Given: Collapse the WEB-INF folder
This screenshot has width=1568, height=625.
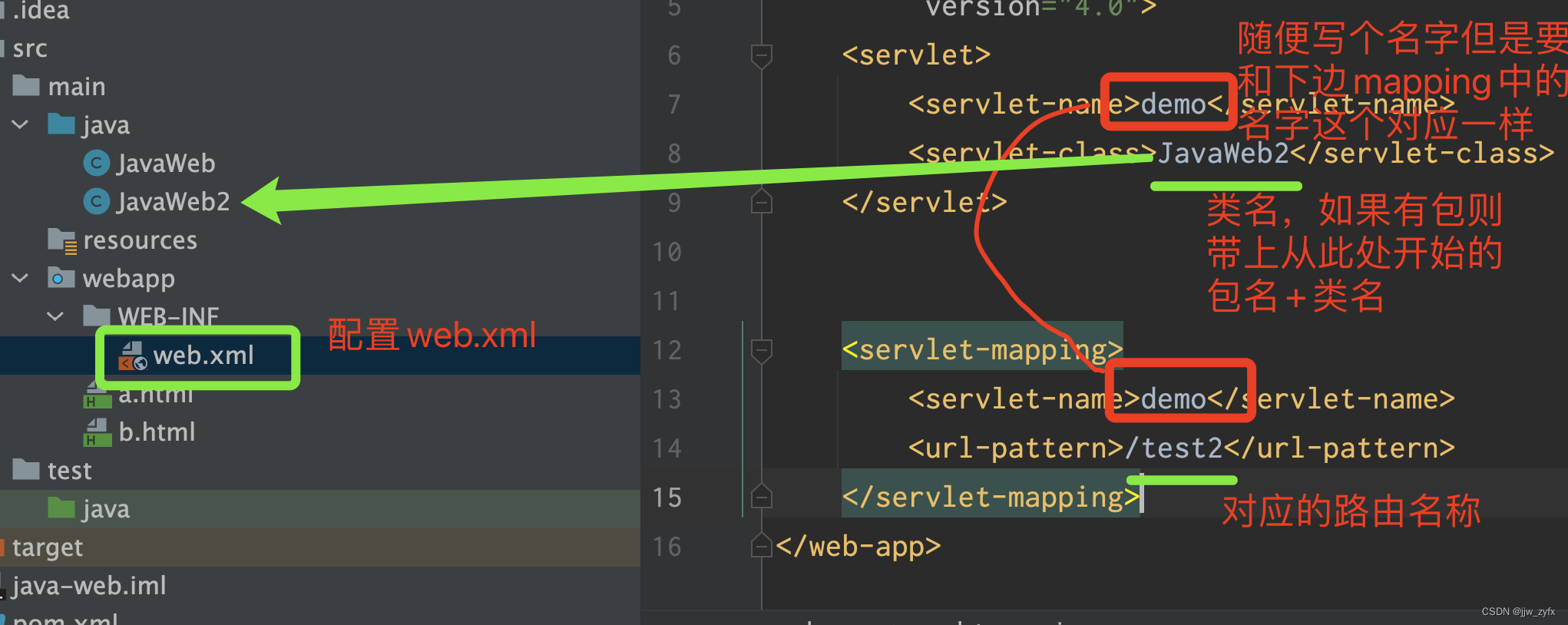Looking at the screenshot, I should pos(56,316).
